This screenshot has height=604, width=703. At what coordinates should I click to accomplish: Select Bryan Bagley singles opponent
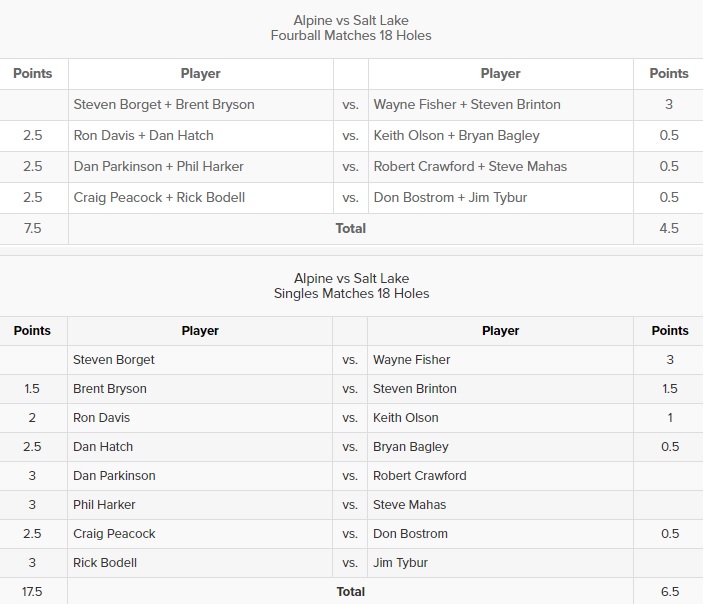click(x=411, y=447)
